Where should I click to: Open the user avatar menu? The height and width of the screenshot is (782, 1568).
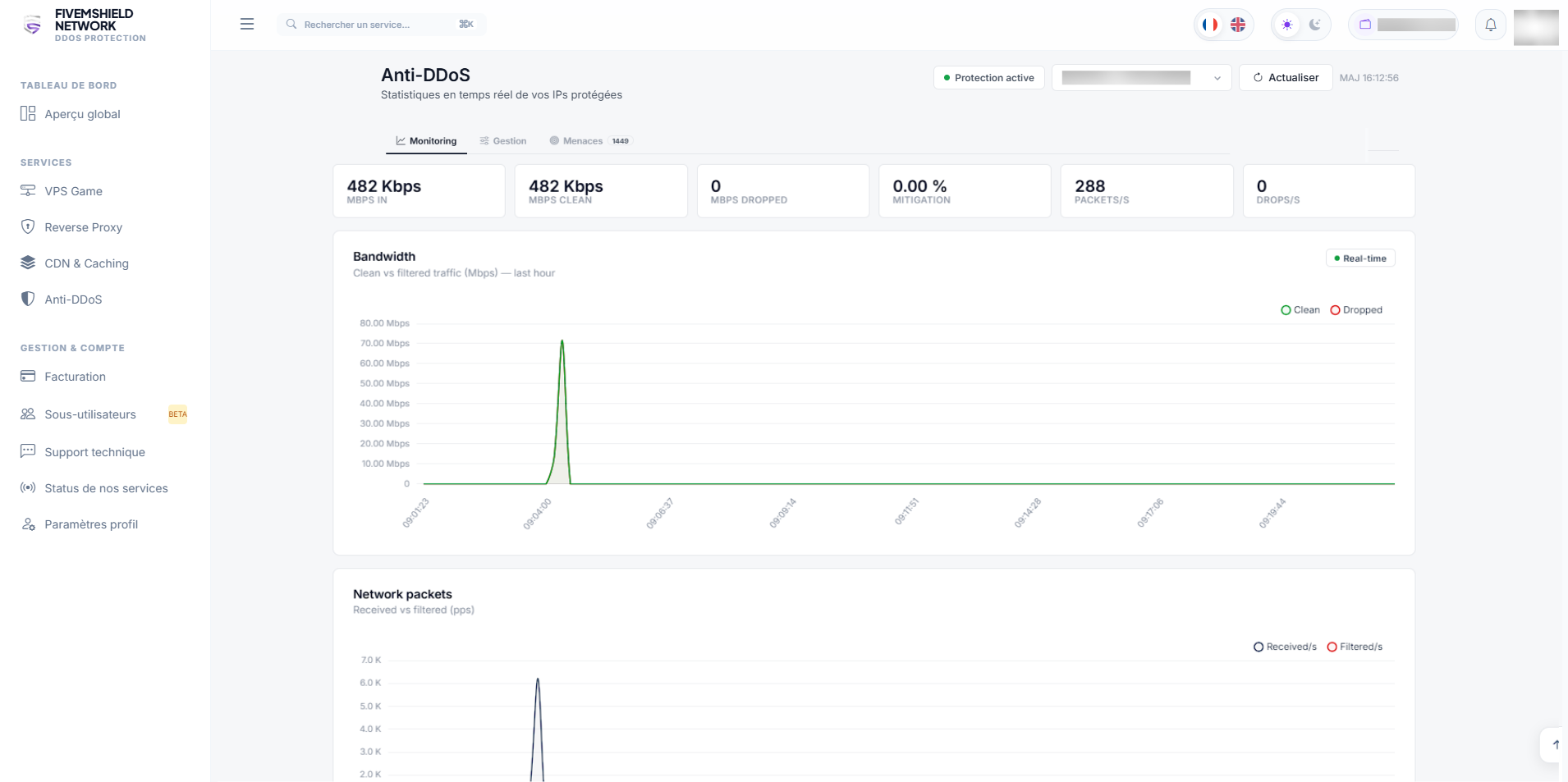(1536, 27)
